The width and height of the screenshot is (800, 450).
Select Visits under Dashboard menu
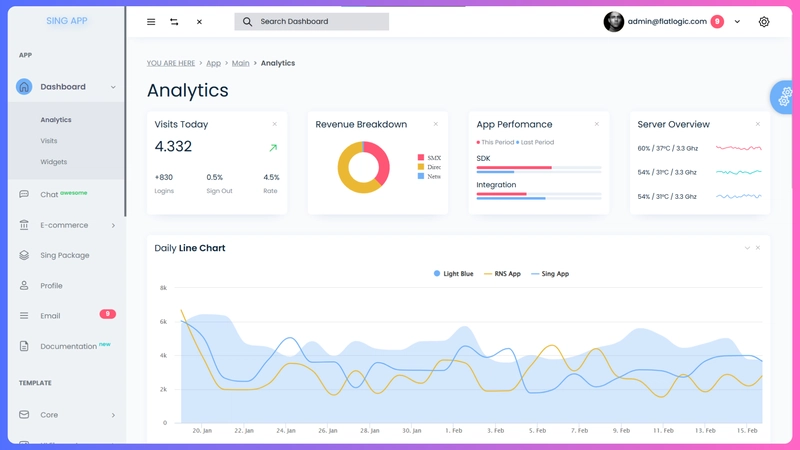click(49, 141)
